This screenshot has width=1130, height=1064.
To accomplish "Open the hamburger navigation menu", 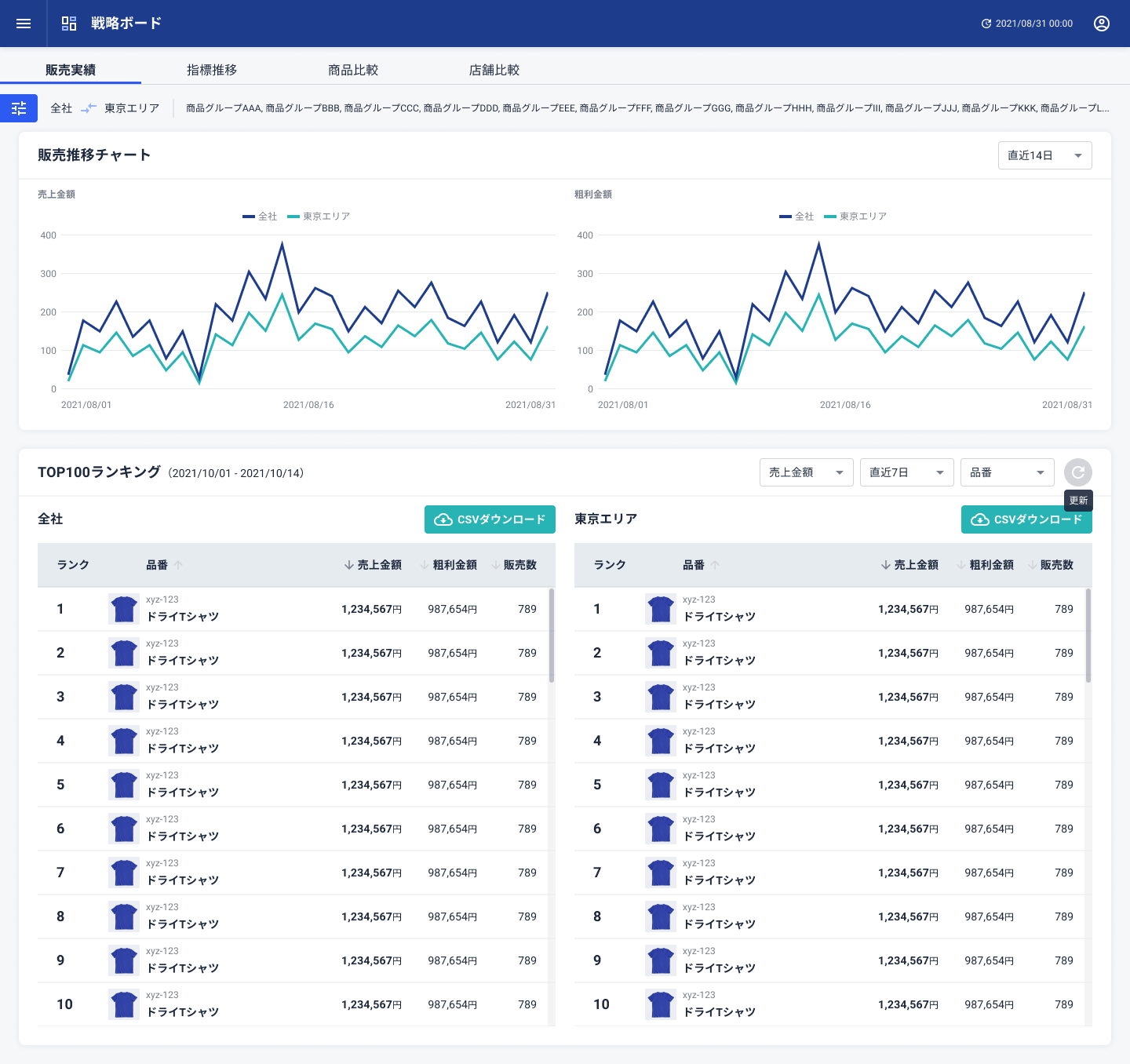I will [x=24, y=24].
